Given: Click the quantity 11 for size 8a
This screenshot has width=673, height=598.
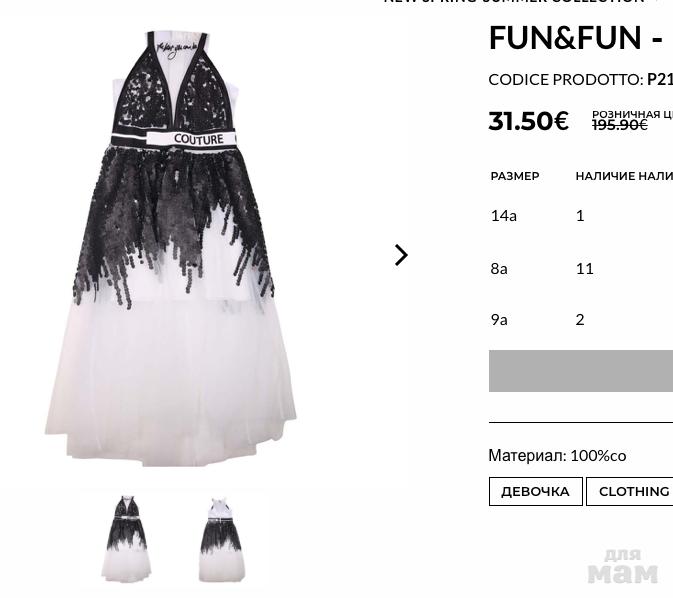Looking at the screenshot, I should click(585, 269).
